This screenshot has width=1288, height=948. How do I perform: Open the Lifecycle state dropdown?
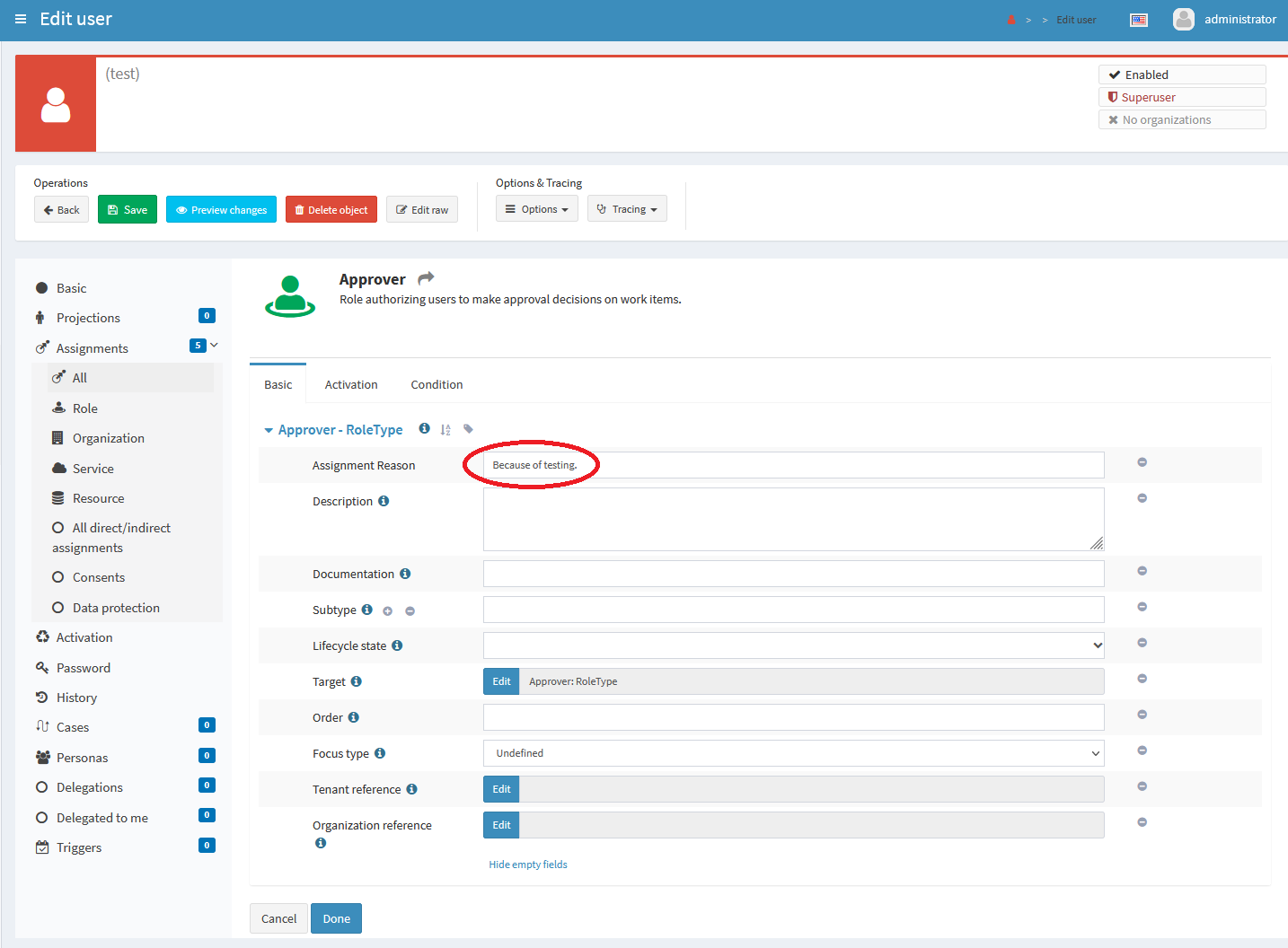coord(793,645)
